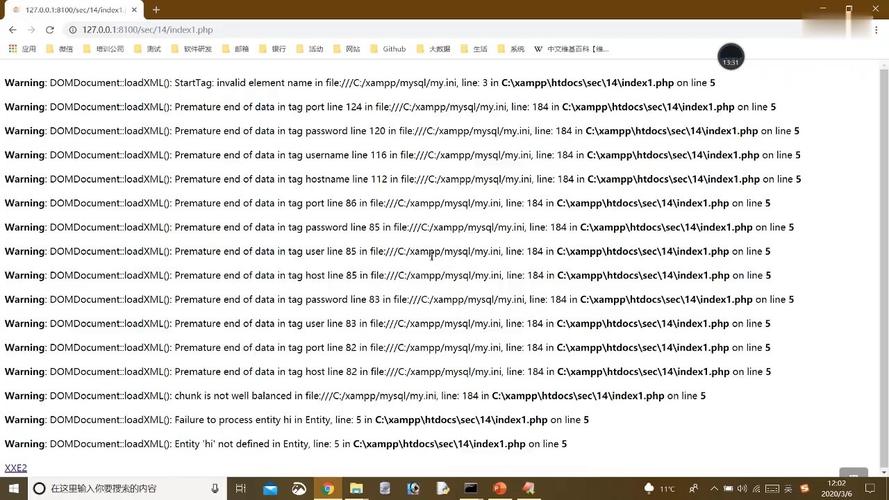889x500 pixels.
Task: Click the browser back arrow
Action: point(12,30)
